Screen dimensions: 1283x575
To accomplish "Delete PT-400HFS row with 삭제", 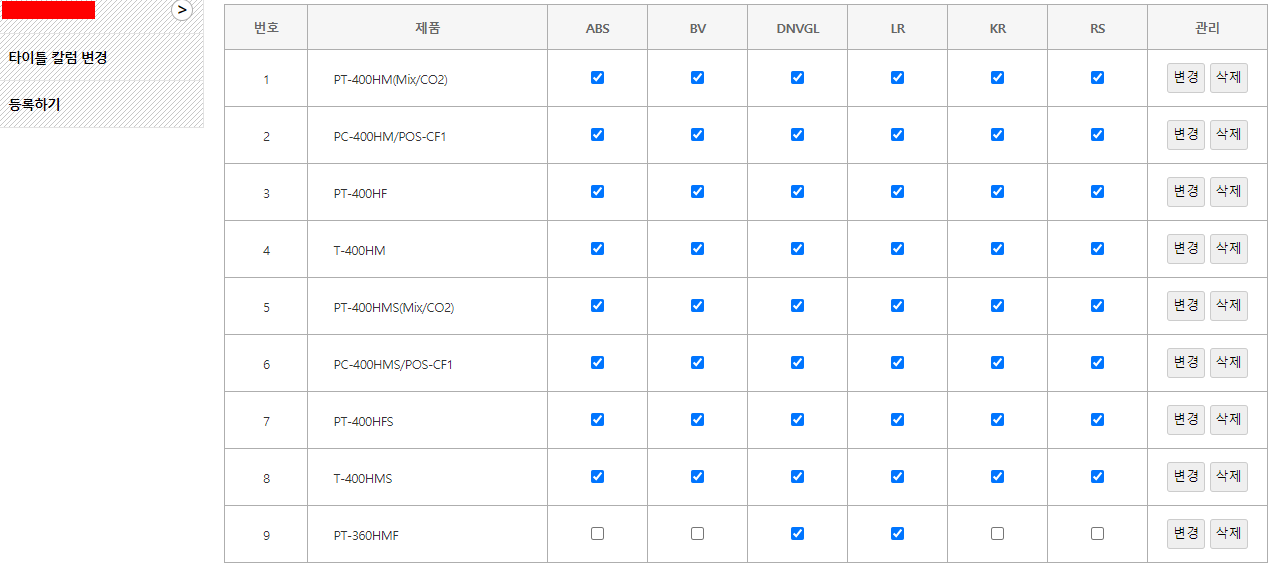I will (x=1229, y=420).
